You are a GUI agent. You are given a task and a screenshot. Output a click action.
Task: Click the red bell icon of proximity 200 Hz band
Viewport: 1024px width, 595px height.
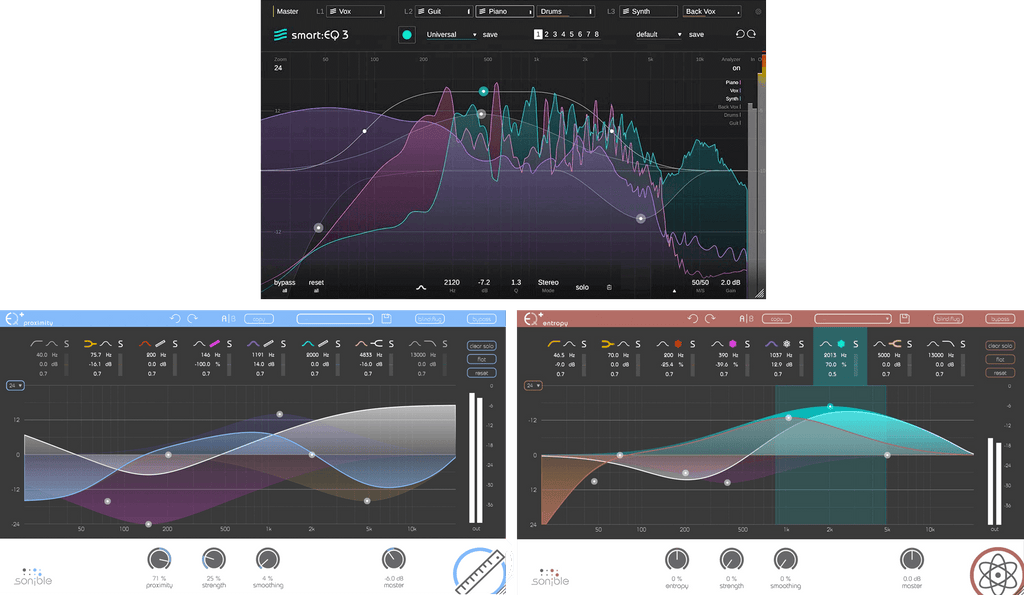pos(144,344)
